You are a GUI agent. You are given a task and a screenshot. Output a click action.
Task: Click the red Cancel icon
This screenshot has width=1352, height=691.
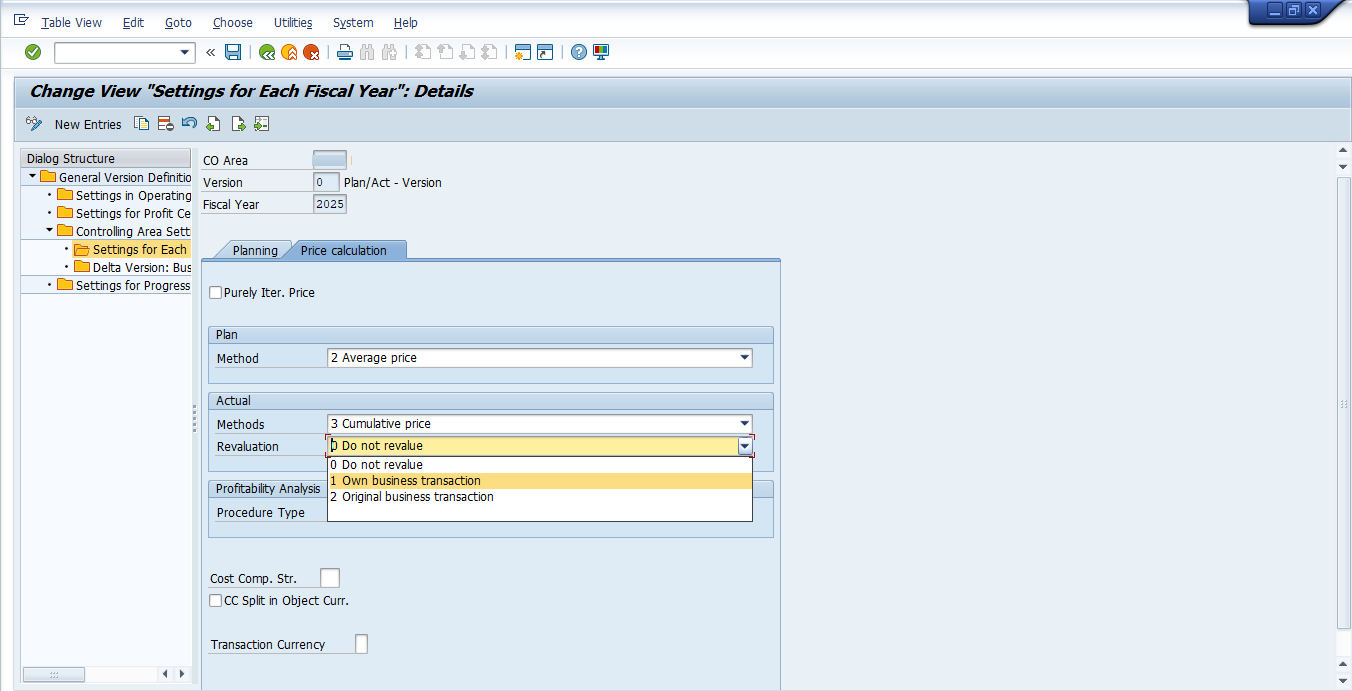tap(312, 52)
